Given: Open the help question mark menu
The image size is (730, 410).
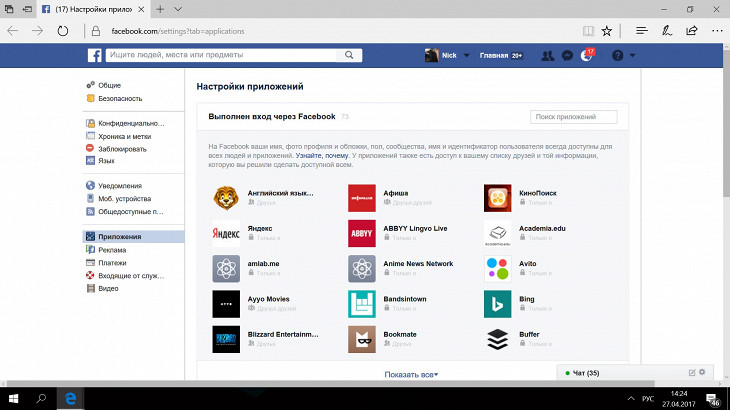Looking at the screenshot, I should pos(618,56).
